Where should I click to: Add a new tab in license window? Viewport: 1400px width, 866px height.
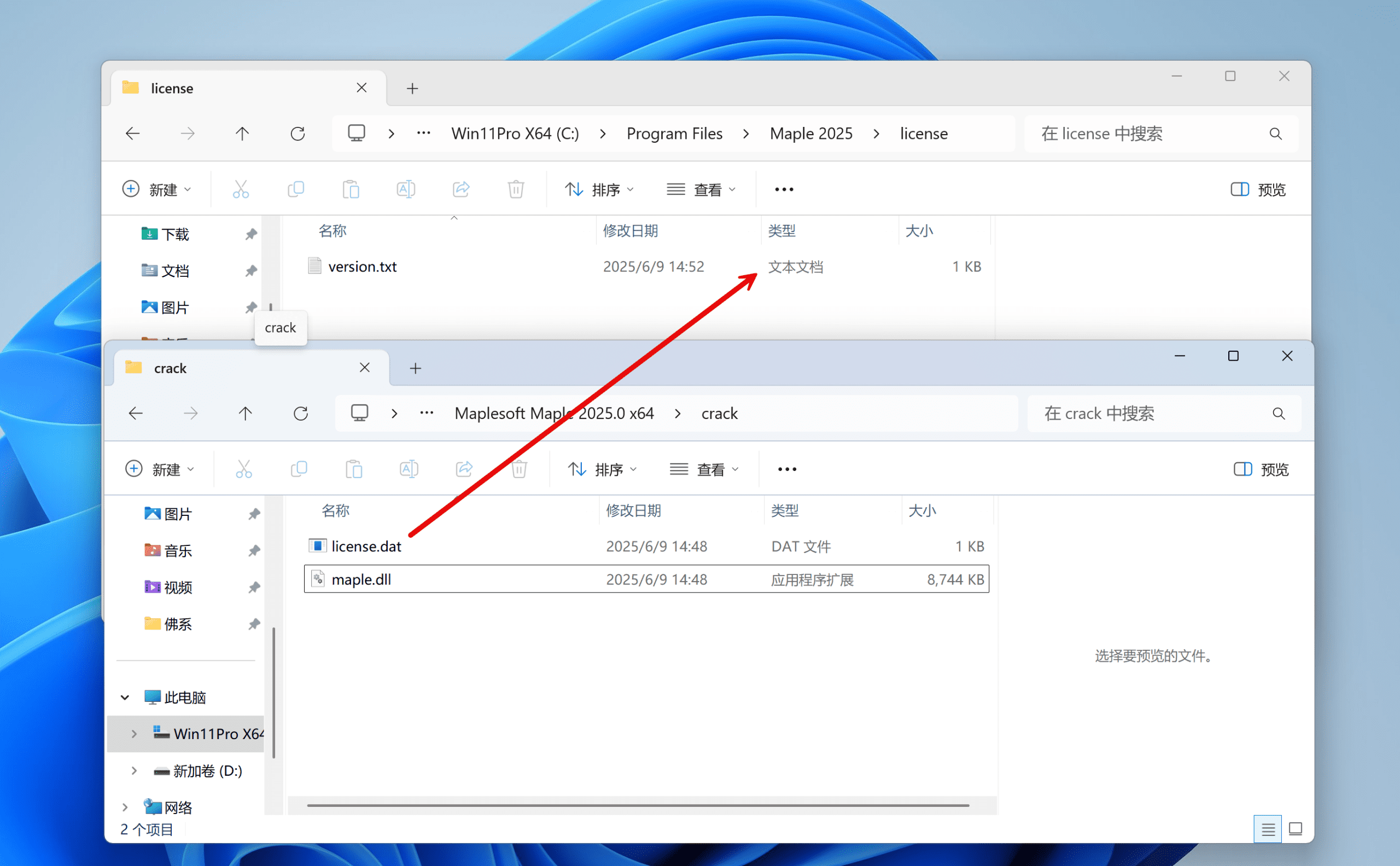[x=412, y=88]
